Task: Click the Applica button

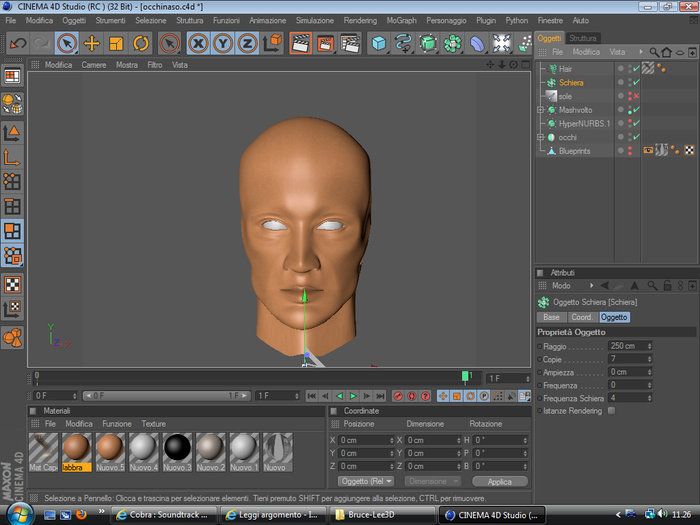Action: click(499, 481)
